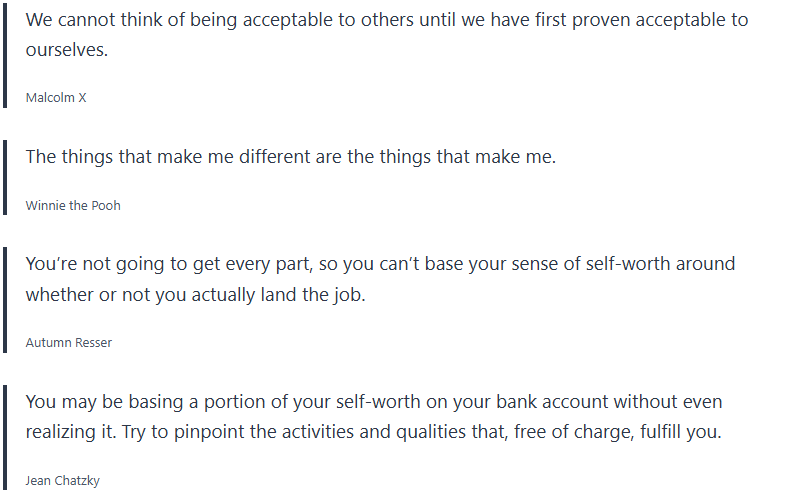Select the Autumn Resser author name

[68, 342]
